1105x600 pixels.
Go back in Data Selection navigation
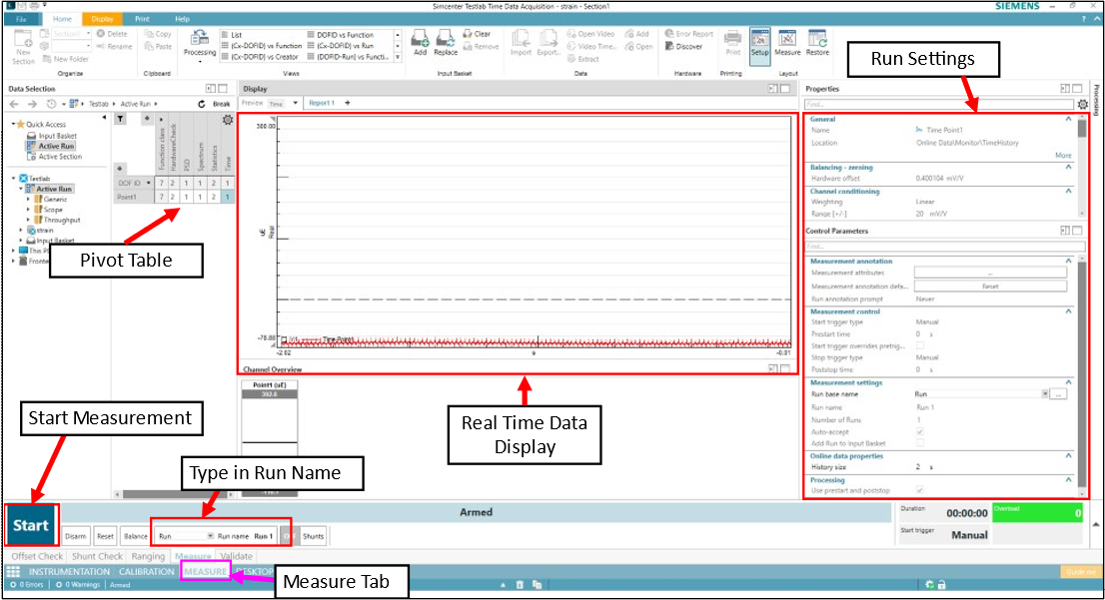point(15,104)
